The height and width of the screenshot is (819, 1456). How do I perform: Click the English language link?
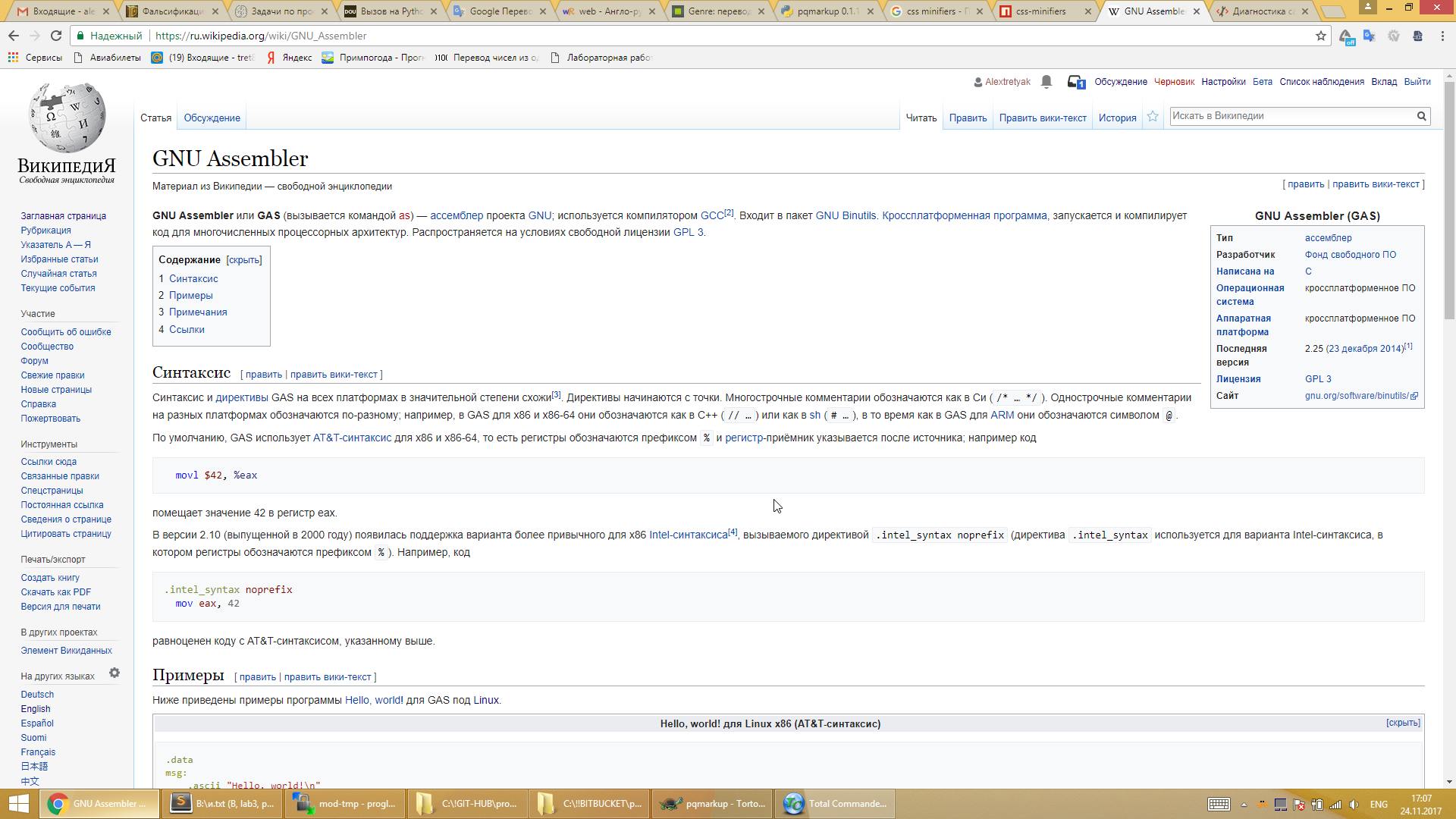(36, 709)
